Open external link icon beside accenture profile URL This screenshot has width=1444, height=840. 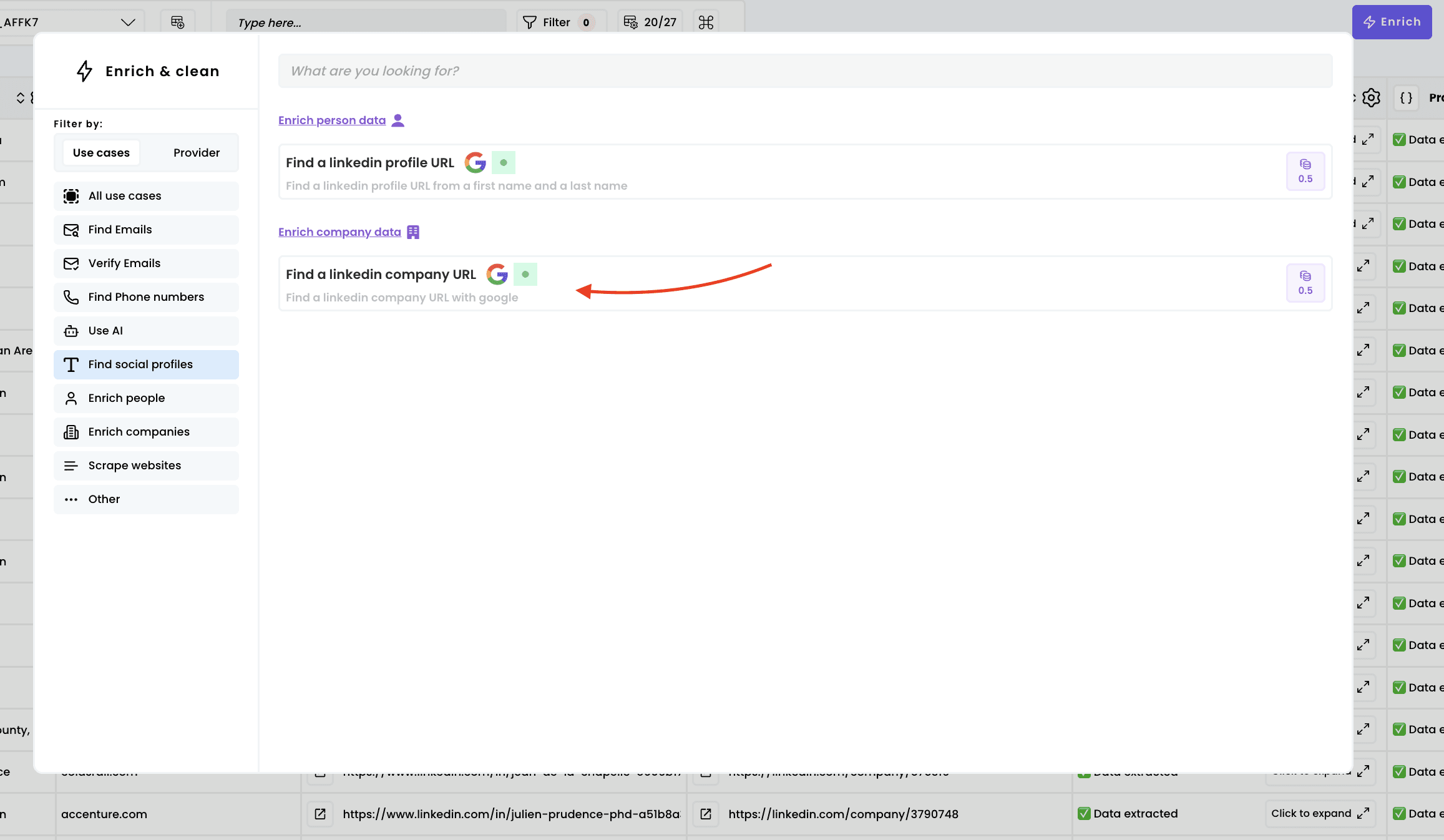[320, 814]
